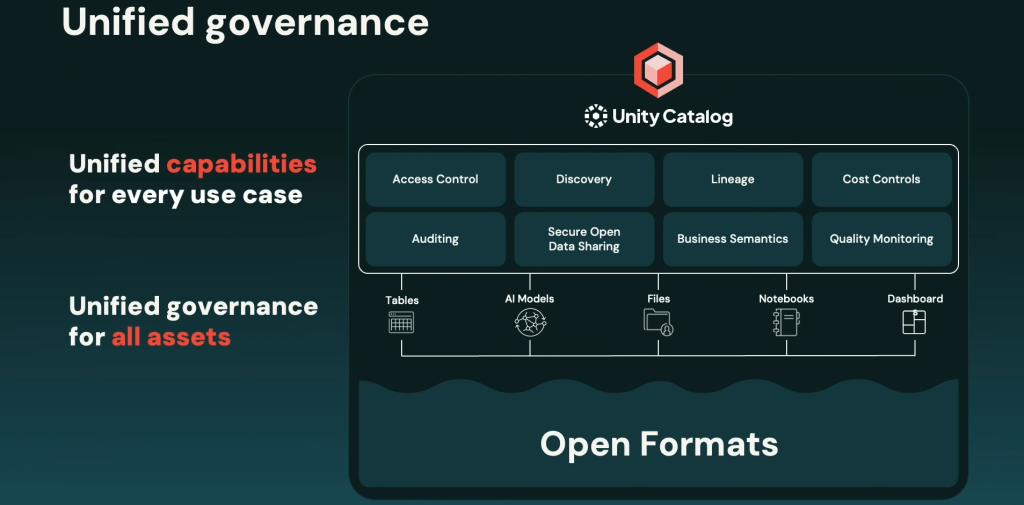Click the Secure Open Data Sharing tile

[x=584, y=238]
